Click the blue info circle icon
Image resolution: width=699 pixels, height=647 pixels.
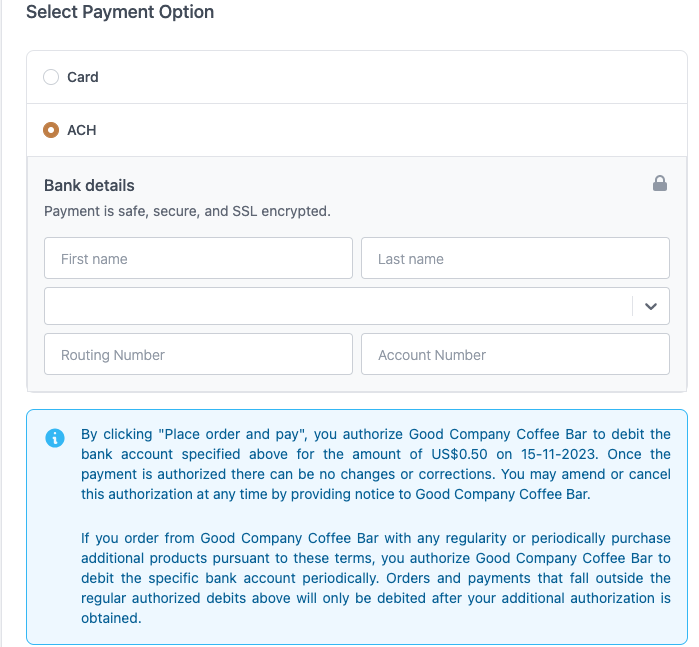pos(55,438)
